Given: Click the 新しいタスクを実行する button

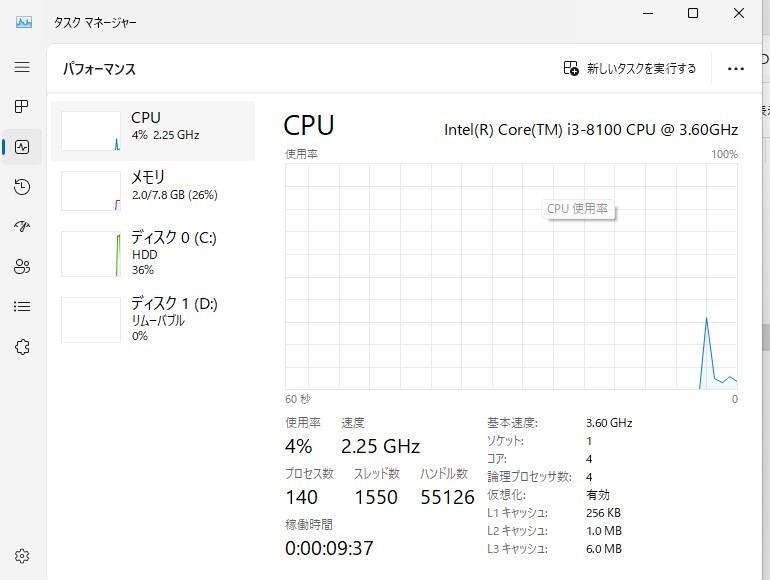Looking at the screenshot, I should [x=630, y=69].
